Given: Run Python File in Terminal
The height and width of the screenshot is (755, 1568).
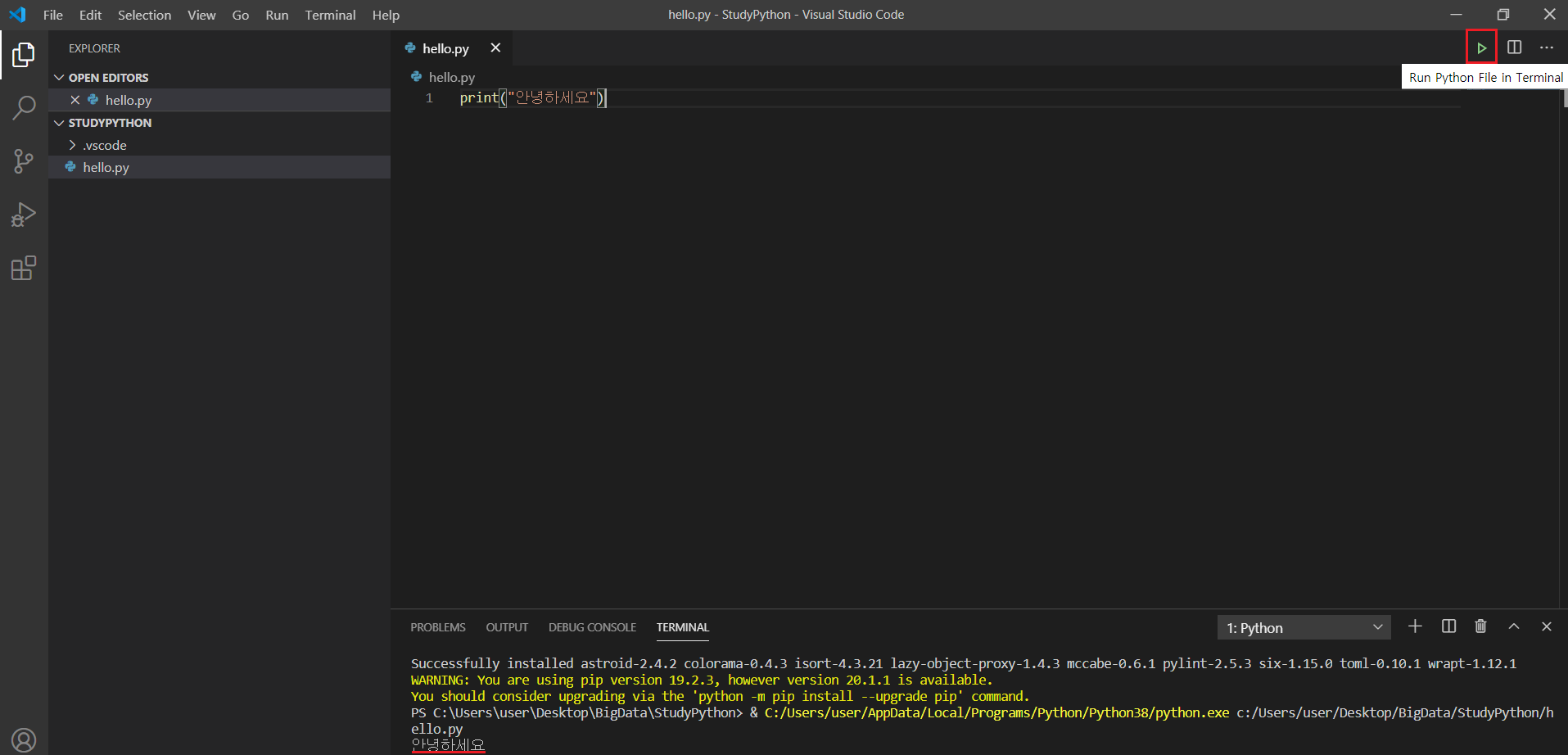Looking at the screenshot, I should click(x=1481, y=47).
